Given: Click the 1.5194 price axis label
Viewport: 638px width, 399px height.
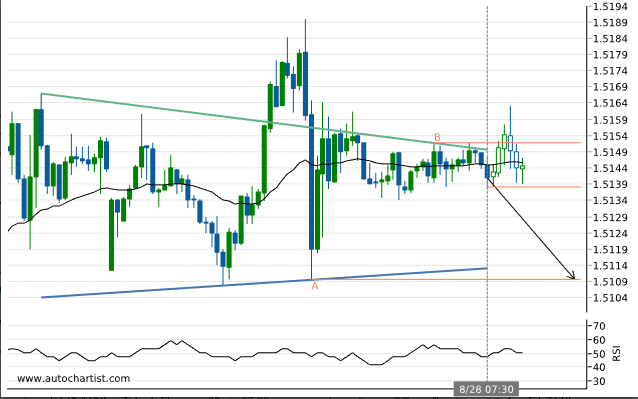Looking at the screenshot, I should (x=610, y=7).
